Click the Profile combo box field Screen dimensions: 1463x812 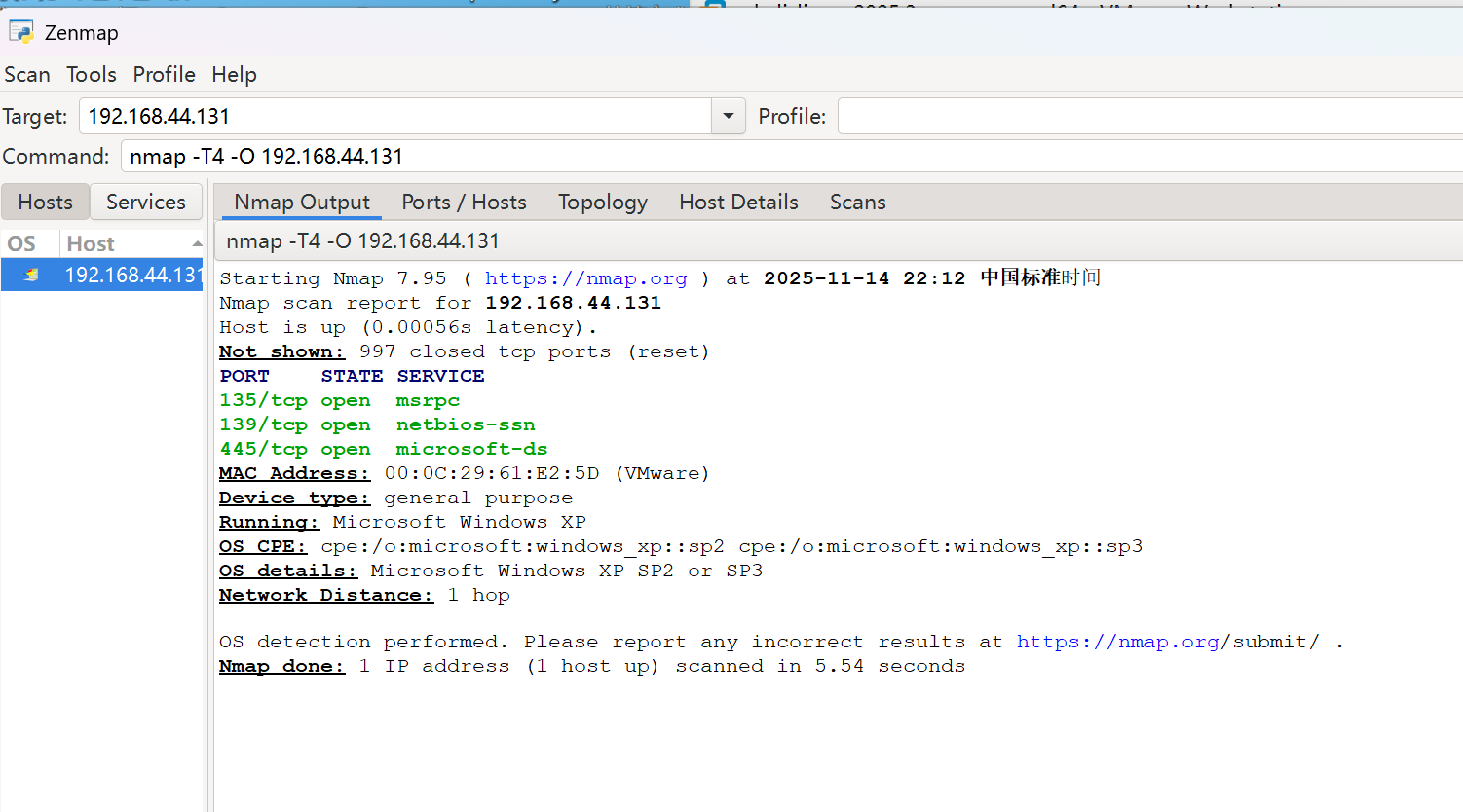1149,116
